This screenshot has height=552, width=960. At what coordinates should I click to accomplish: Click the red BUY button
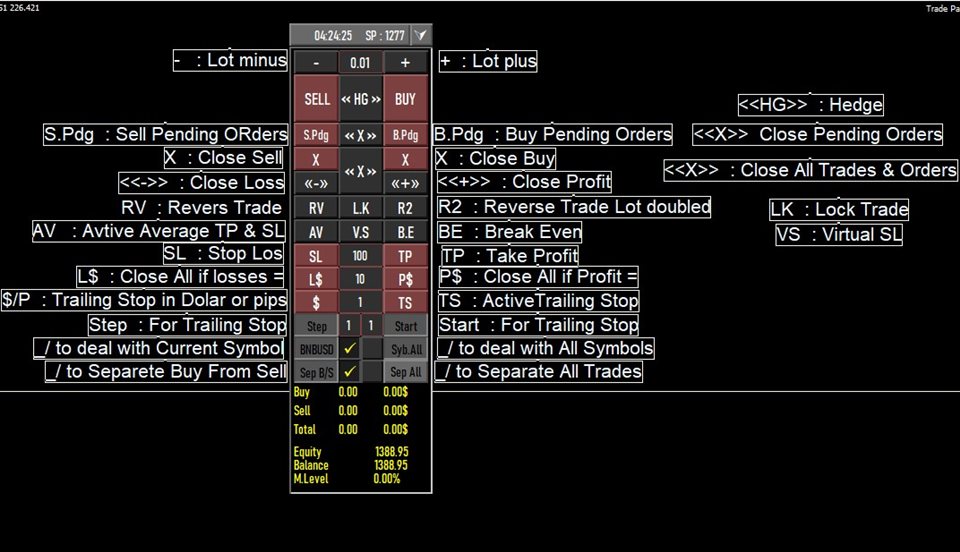tap(405, 99)
